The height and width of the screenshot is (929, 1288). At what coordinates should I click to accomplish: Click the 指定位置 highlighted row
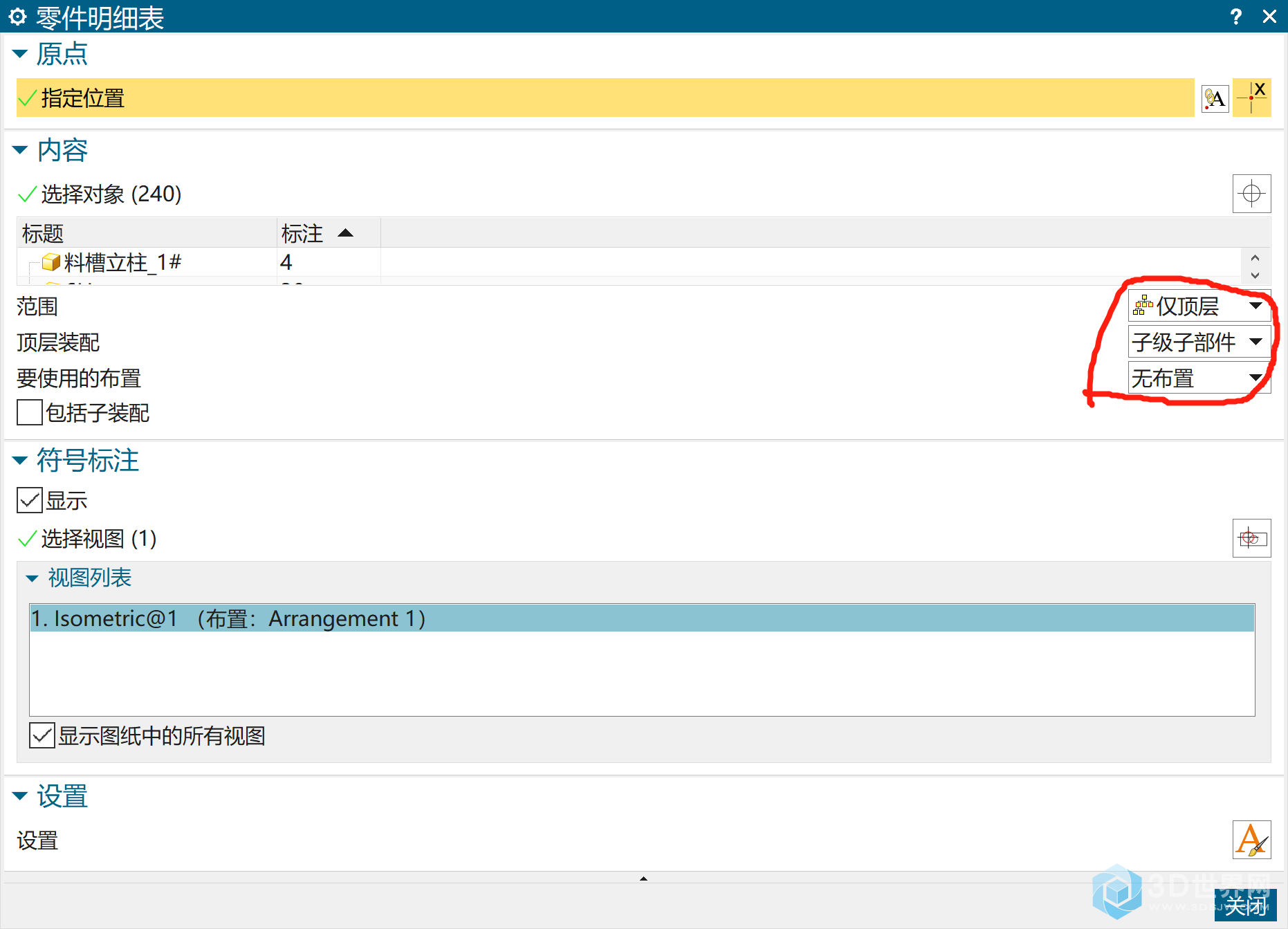click(605, 98)
